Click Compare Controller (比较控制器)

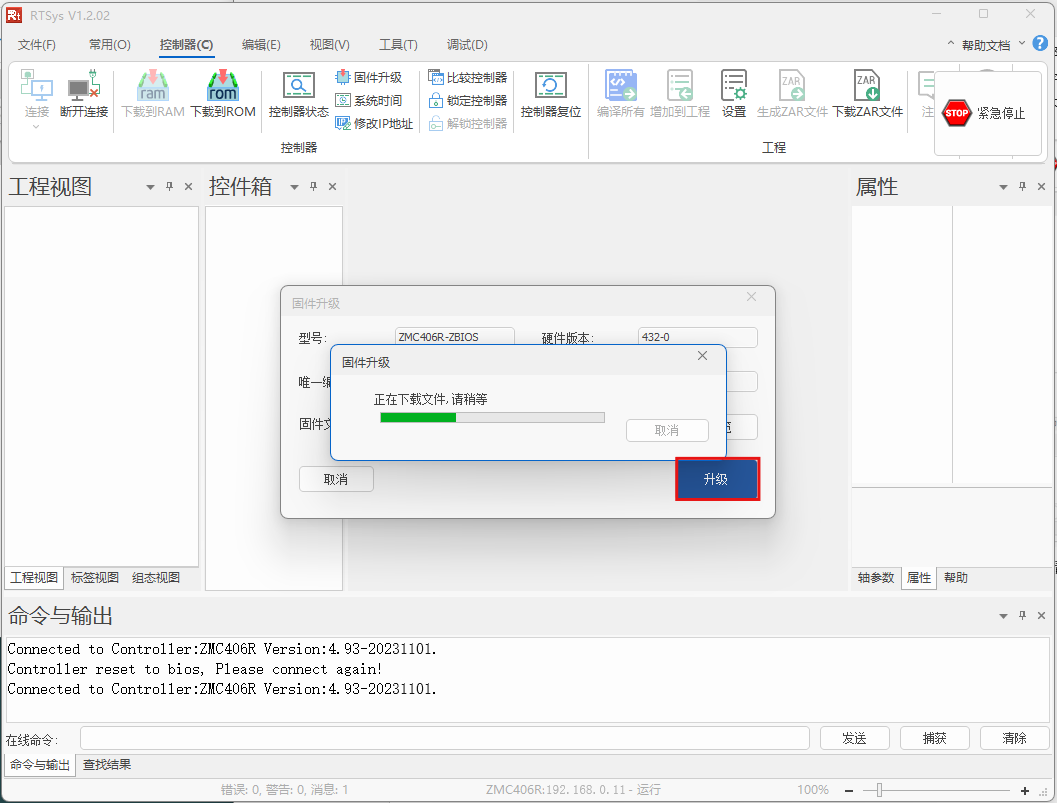[467, 78]
